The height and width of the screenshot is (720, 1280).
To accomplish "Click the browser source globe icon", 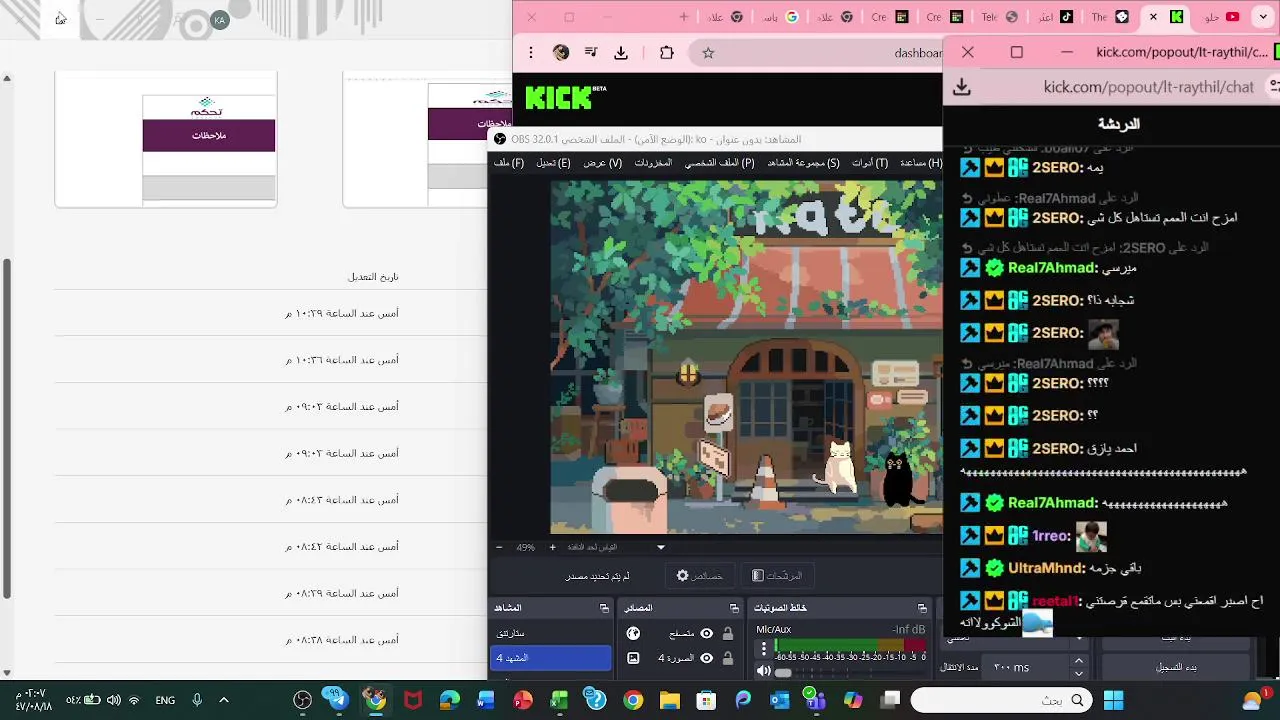I will [x=633, y=633].
